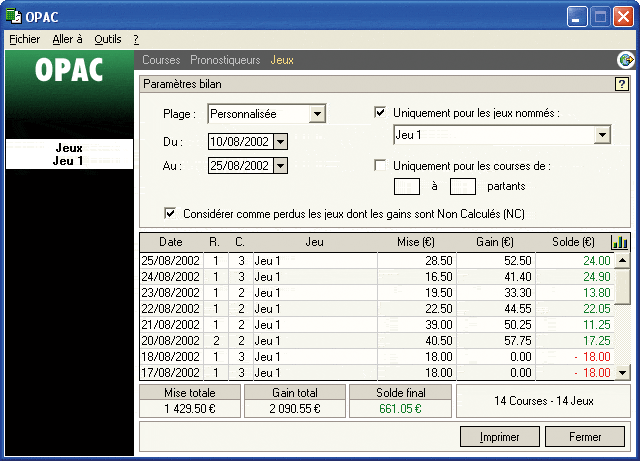Open the 'Du' start date picker arrow
Image resolution: width=640 pixels, height=461 pixels.
280,141
